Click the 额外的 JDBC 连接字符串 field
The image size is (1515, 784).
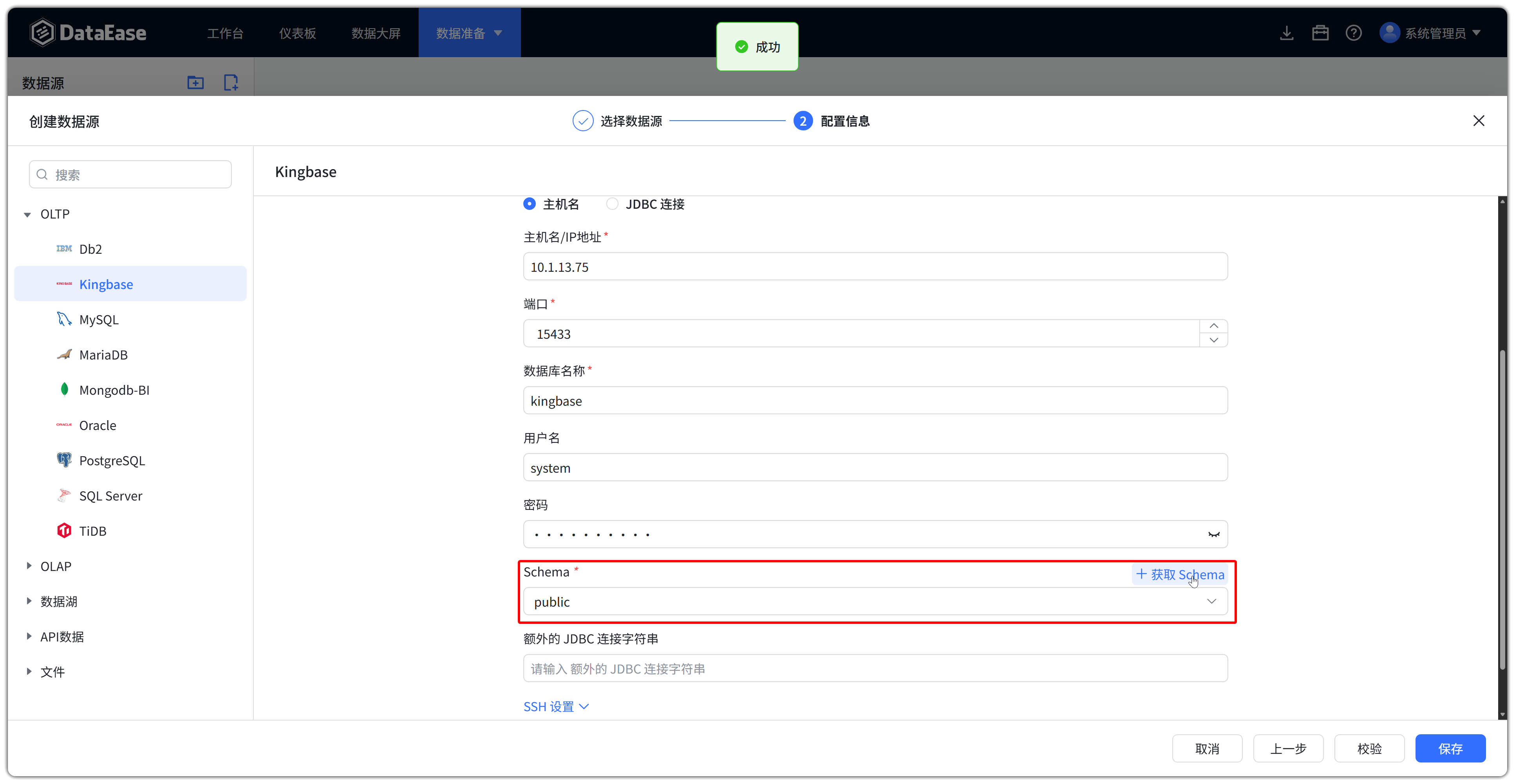click(x=875, y=669)
